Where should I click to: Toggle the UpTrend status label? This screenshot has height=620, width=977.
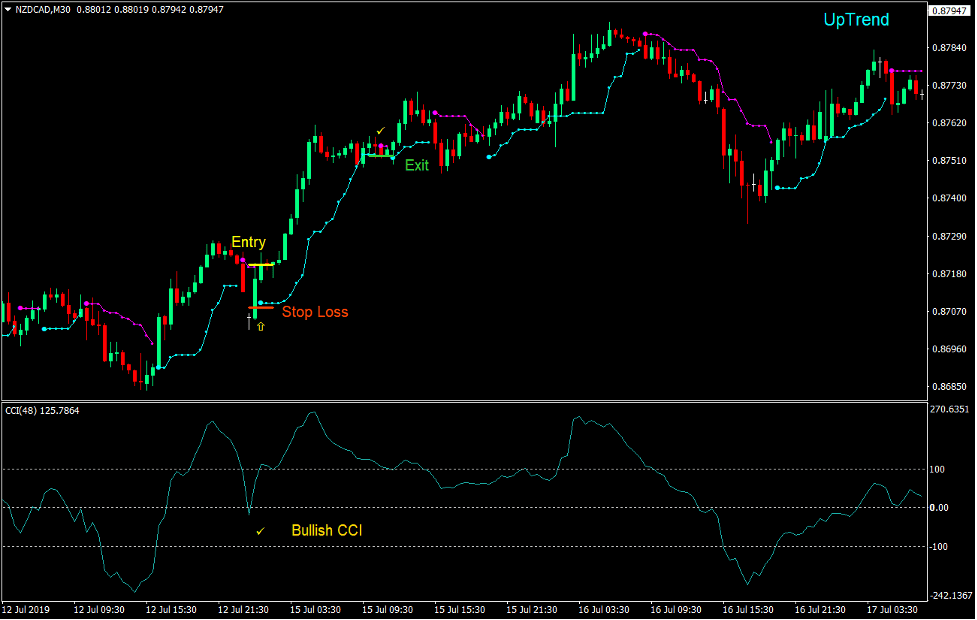pyautogui.click(x=855, y=19)
